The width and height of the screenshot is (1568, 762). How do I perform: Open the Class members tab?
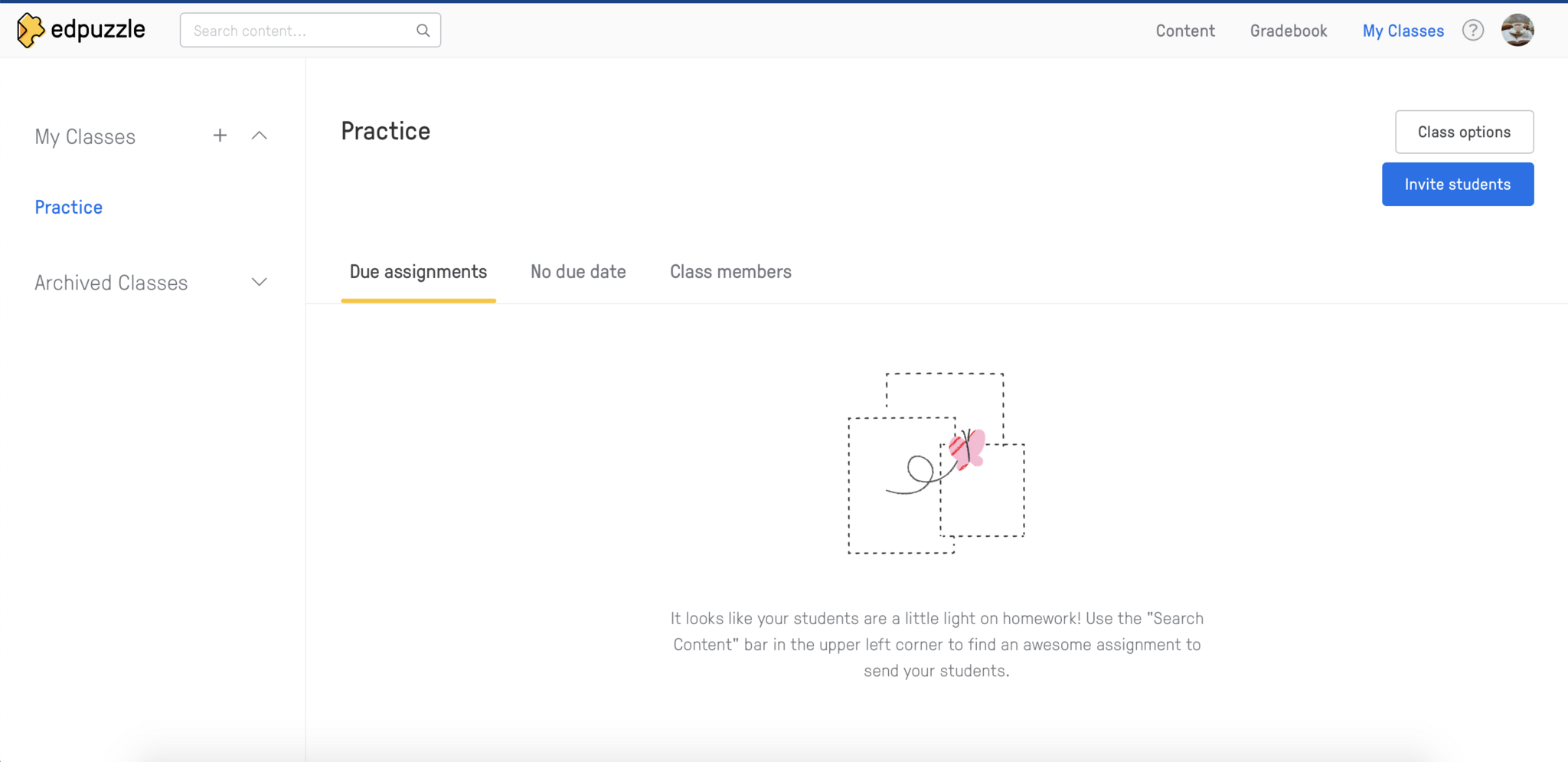(x=730, y=272)
